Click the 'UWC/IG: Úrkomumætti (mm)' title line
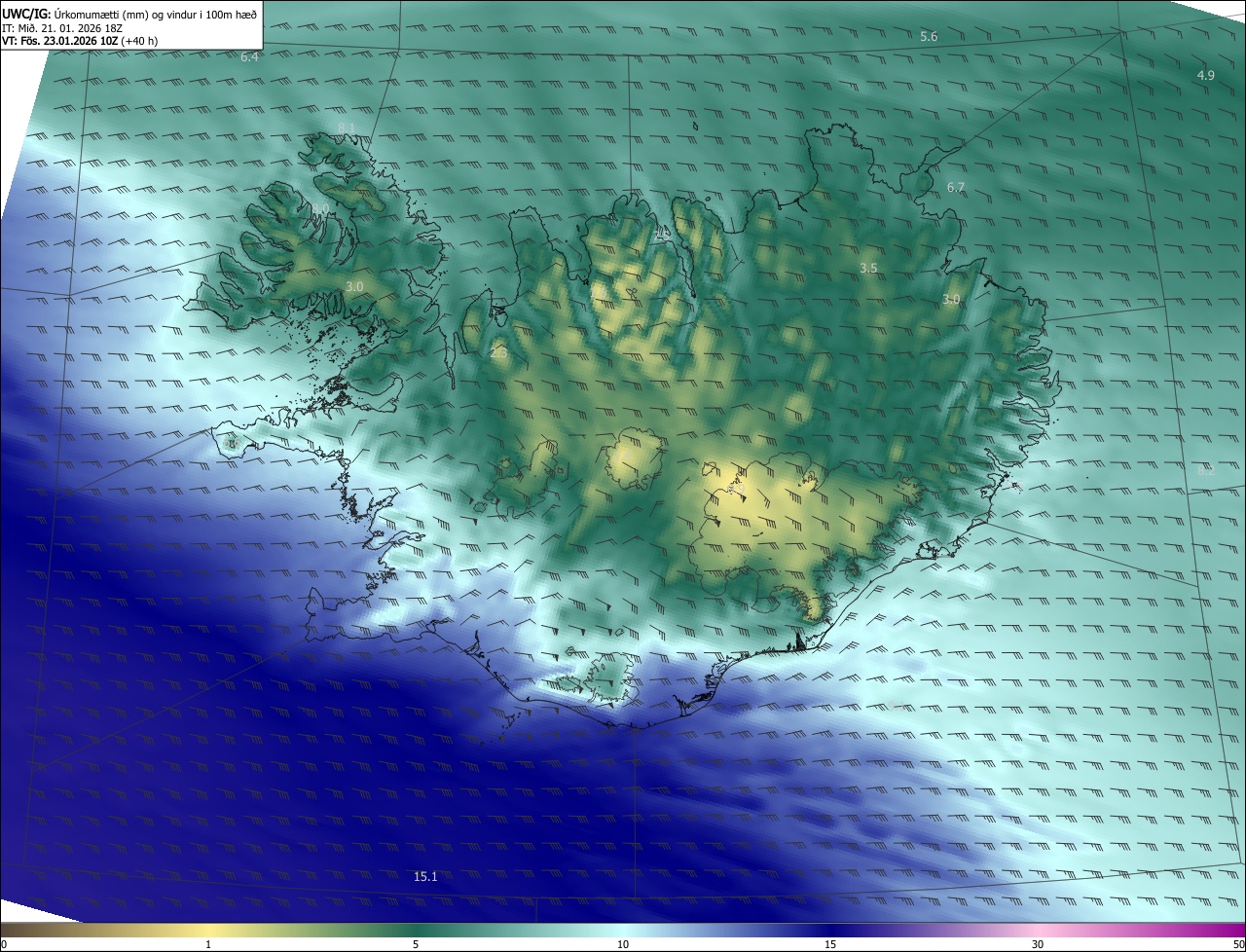The width and height of the screenshot is (1246, 952). pos(129,14)
